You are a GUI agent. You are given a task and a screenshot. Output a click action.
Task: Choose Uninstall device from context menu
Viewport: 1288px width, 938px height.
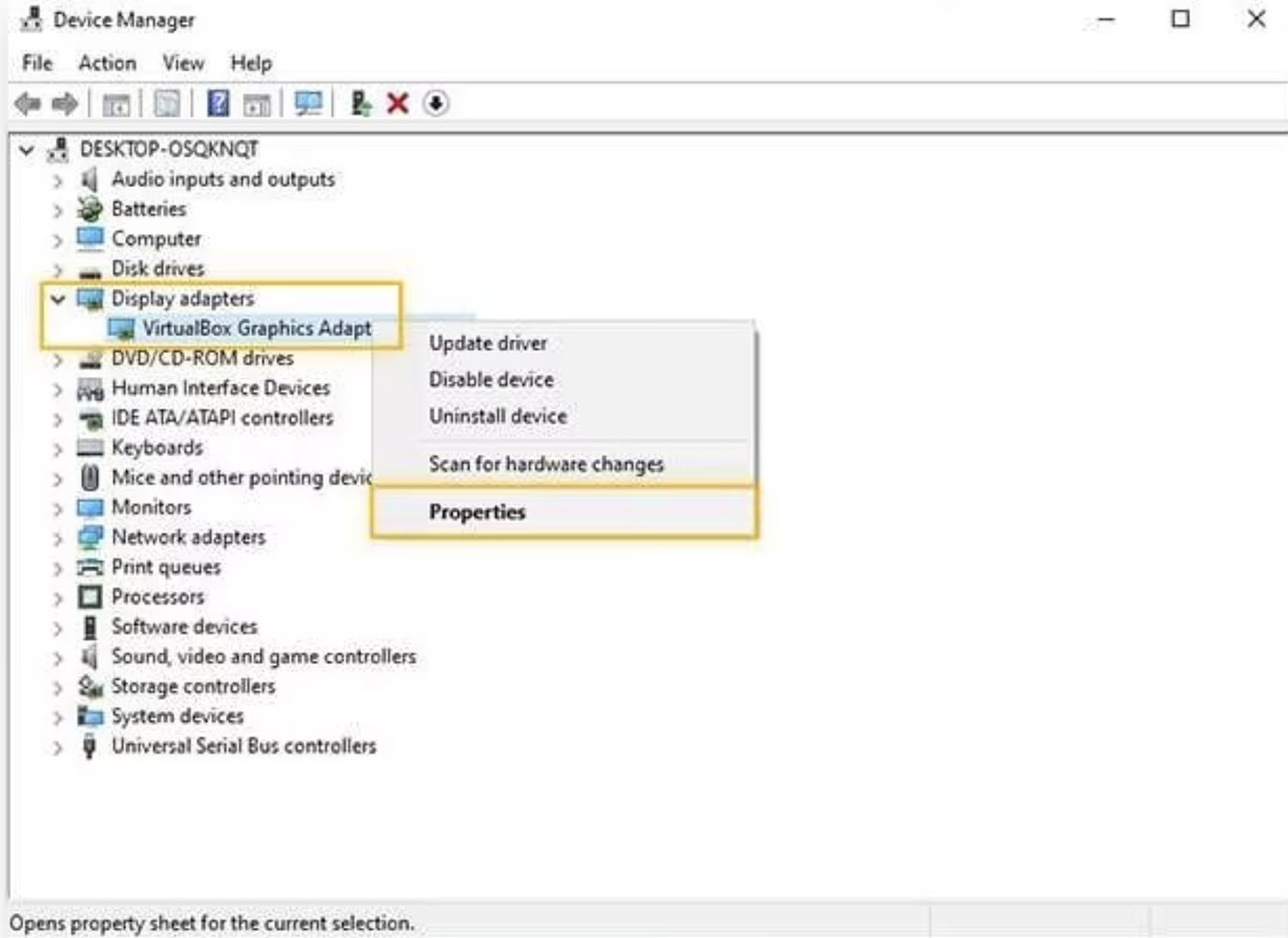coord(564,416)
